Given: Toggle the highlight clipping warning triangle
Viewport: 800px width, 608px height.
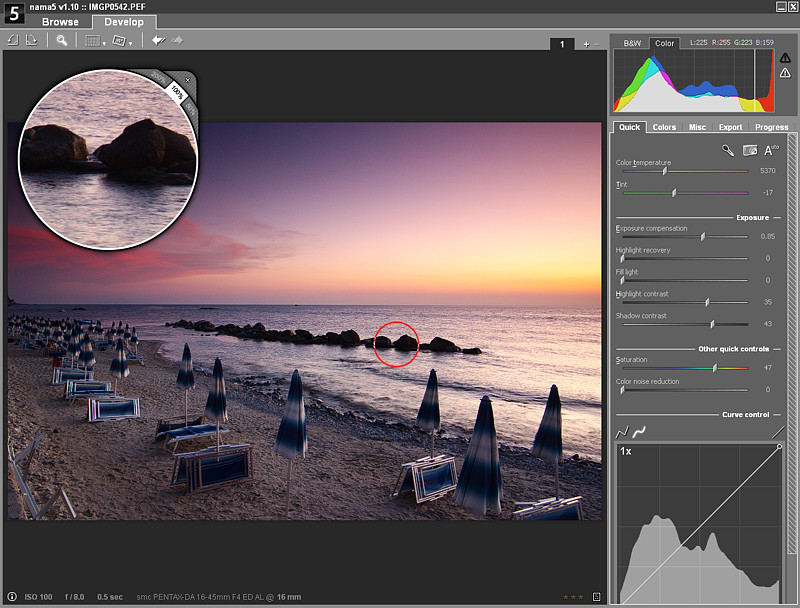Looking at the screenshot, I should coord(785,57).
